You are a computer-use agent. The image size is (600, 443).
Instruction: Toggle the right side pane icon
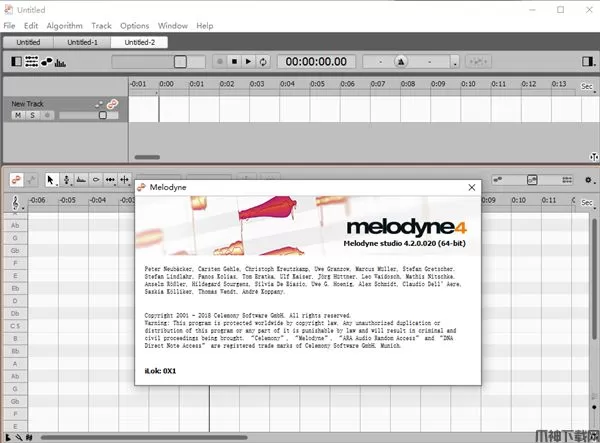pos(588,61)
